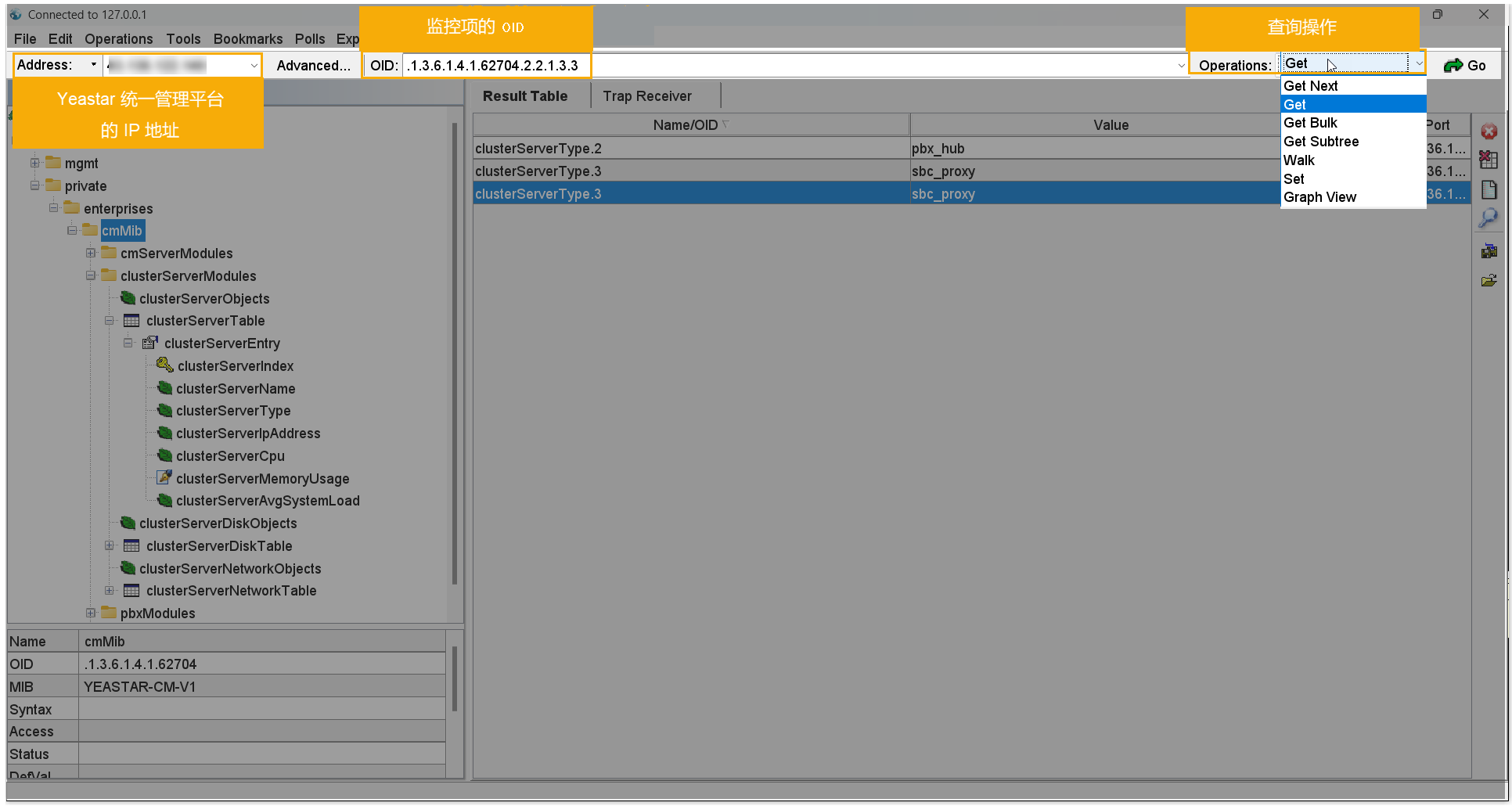Click the document page icon in right toolbar
The width and height of the screenshot is (1512, 806).
pyautogui.click(x=1489, y=190)
